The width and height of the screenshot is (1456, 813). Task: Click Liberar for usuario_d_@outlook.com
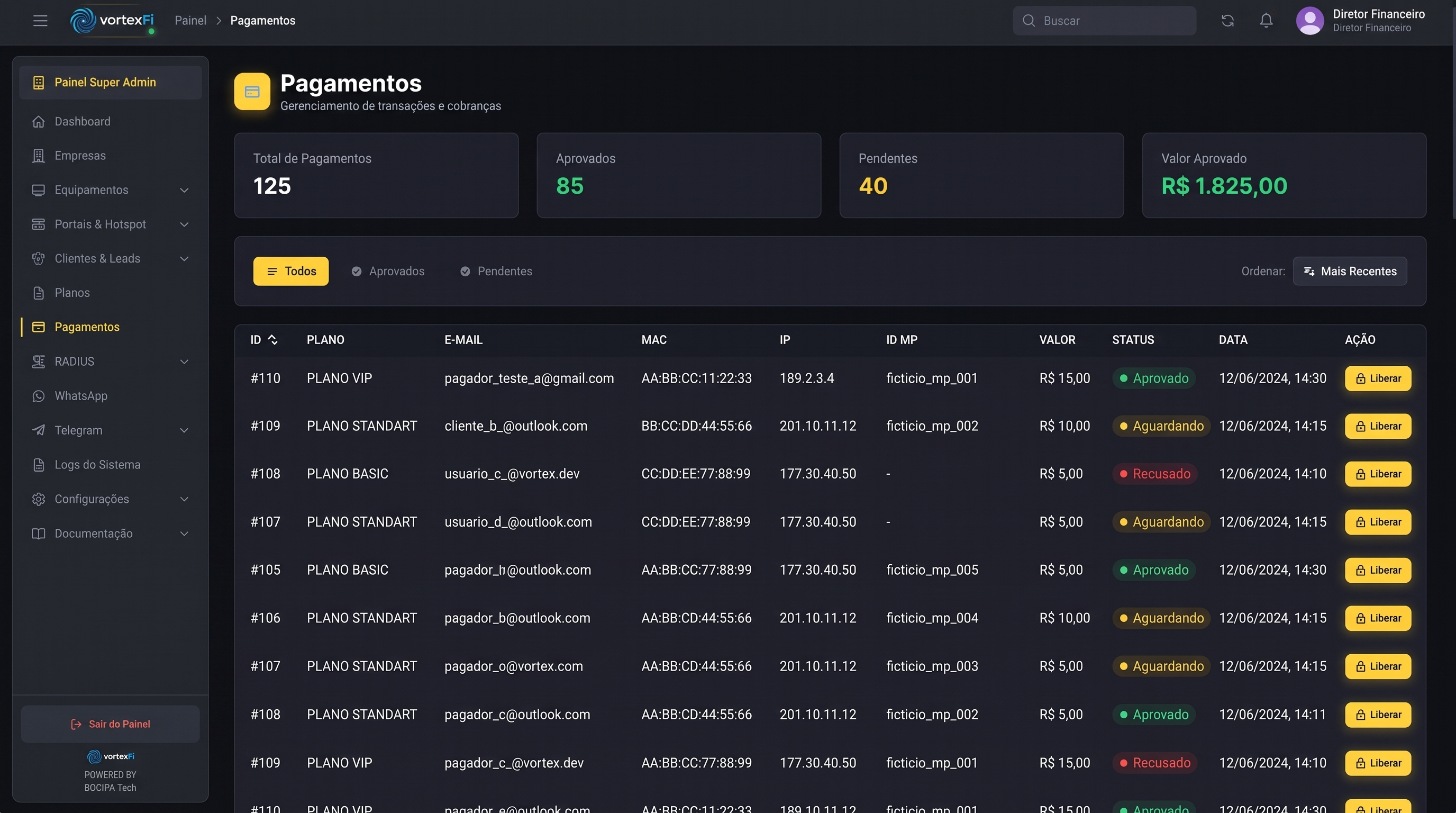pos(1378,522)
